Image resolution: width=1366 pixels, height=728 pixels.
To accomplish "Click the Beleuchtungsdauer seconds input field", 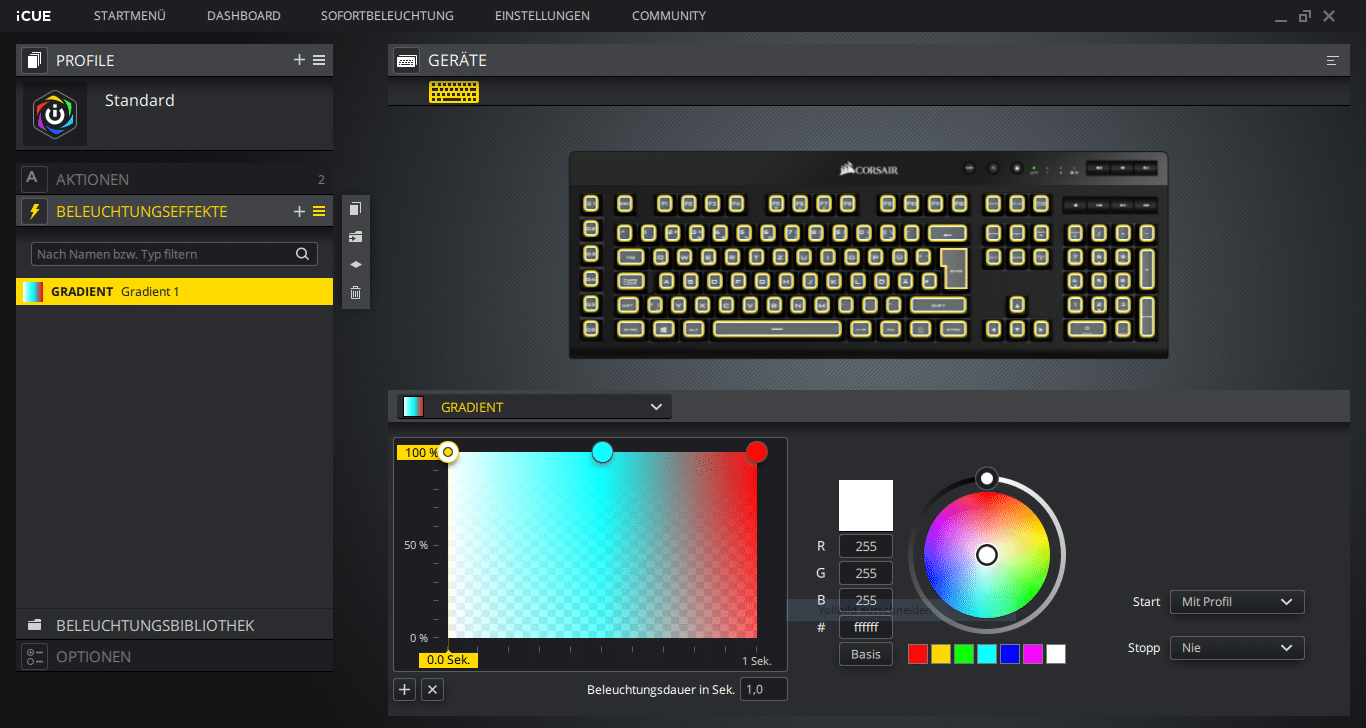I will point(763,689).
